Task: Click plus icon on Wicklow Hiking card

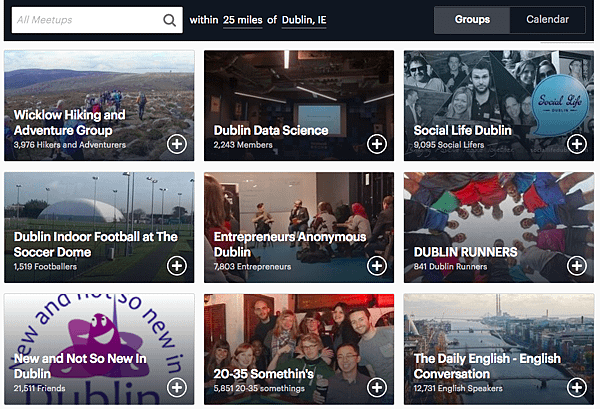Action: [177, 144]
